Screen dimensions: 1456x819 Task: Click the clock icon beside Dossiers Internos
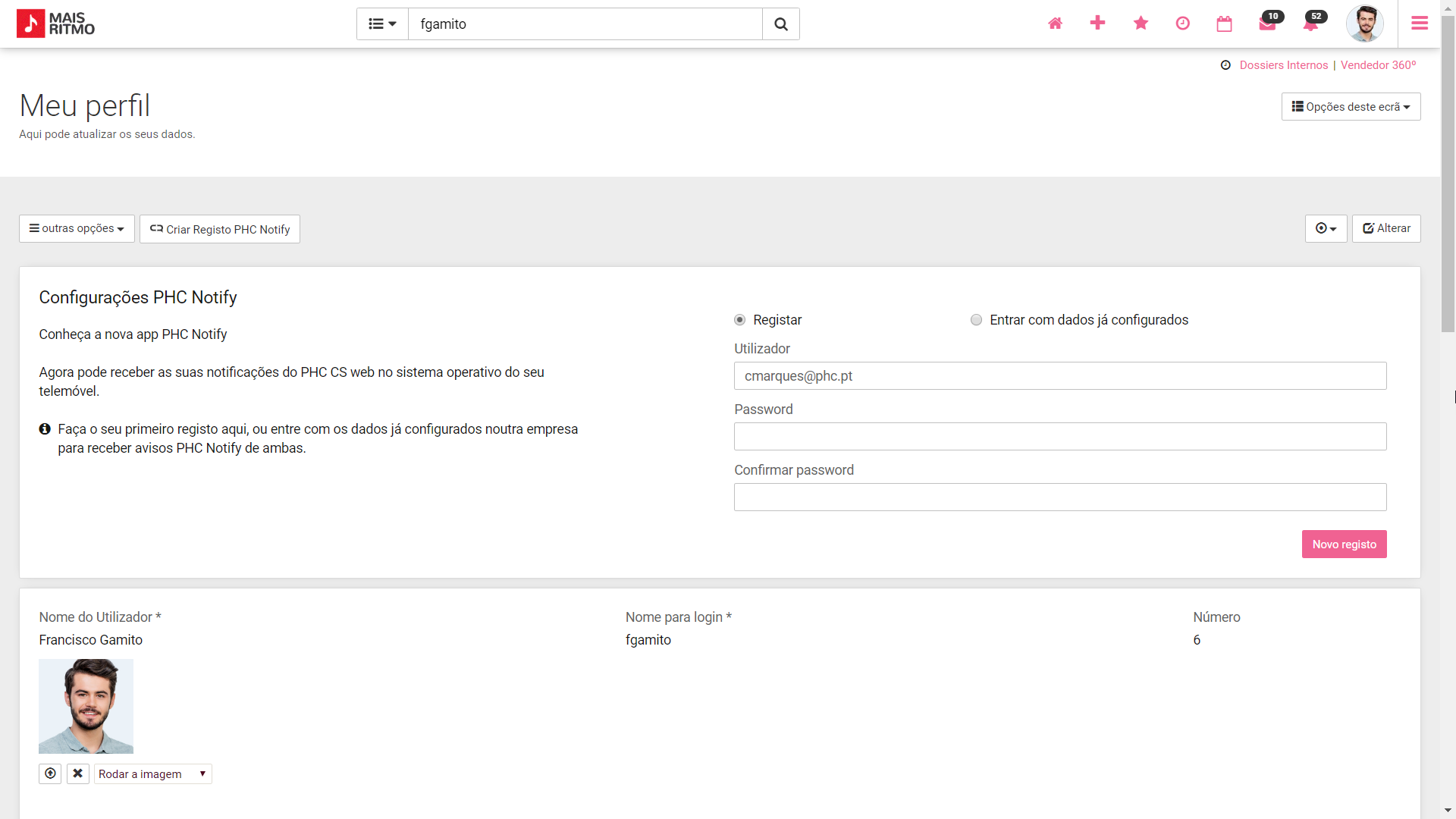coord(1225,65)
